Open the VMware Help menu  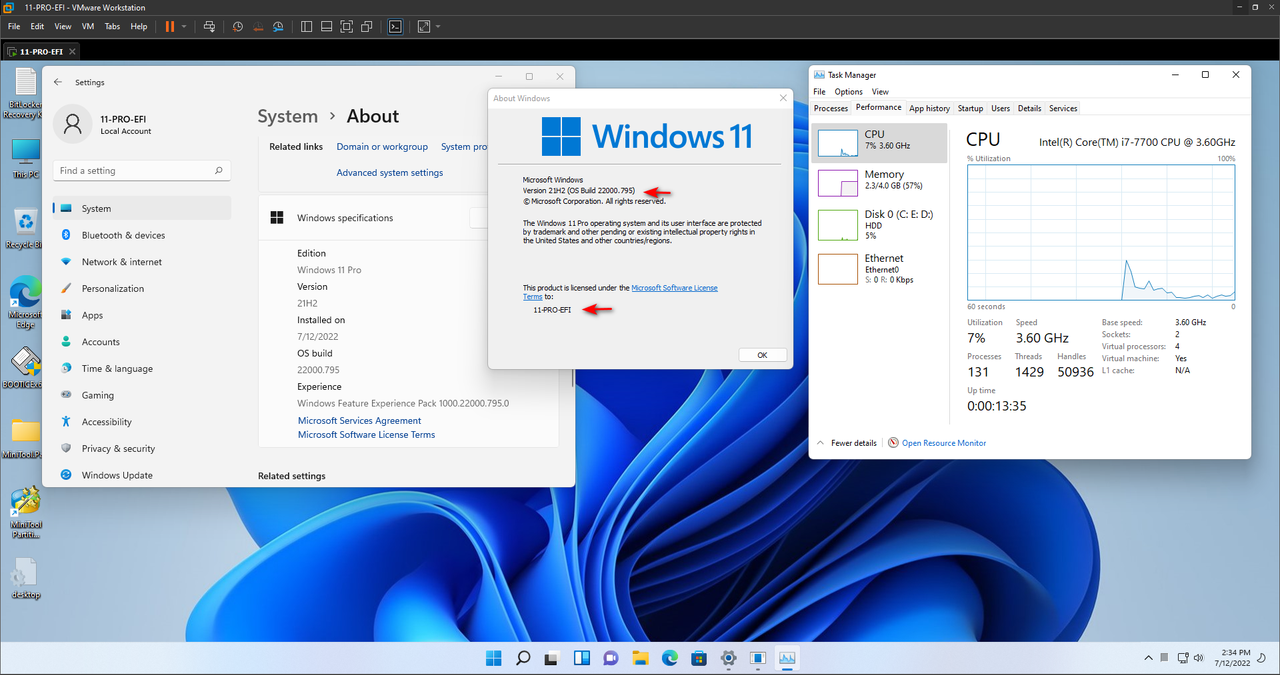139,26
